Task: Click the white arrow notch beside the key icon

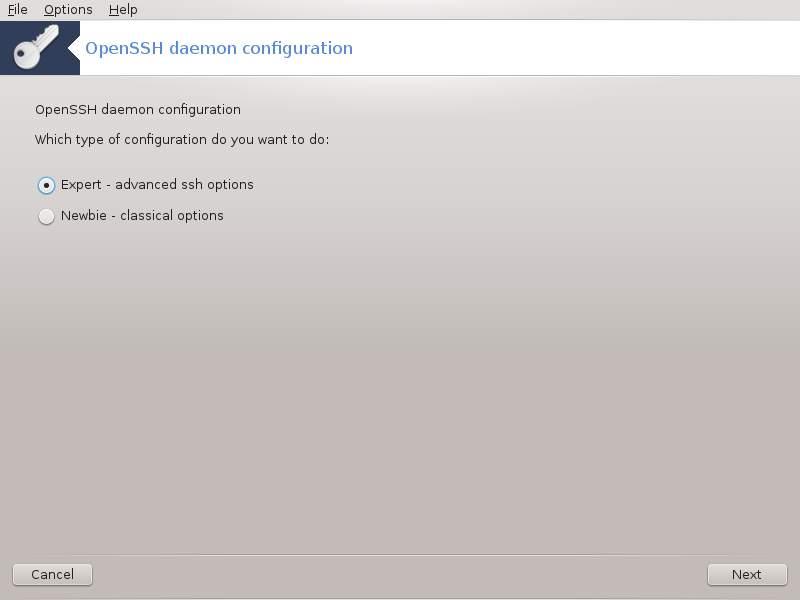Action: click(x=74, y=48)
